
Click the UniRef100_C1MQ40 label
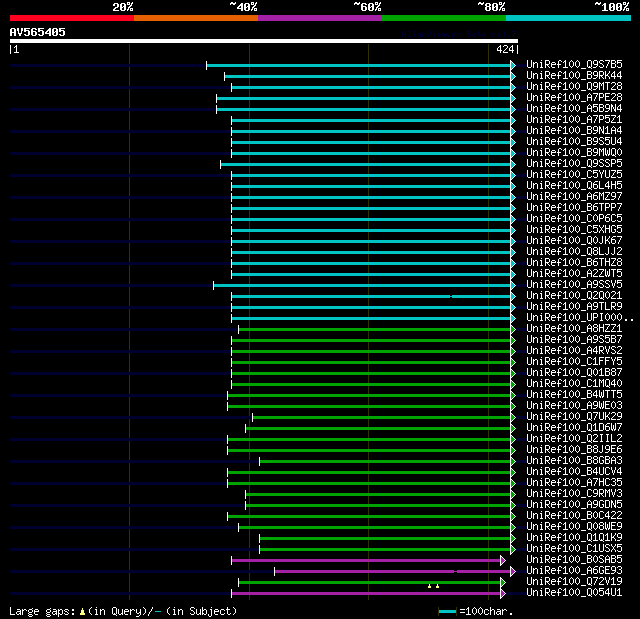point(574,384)
